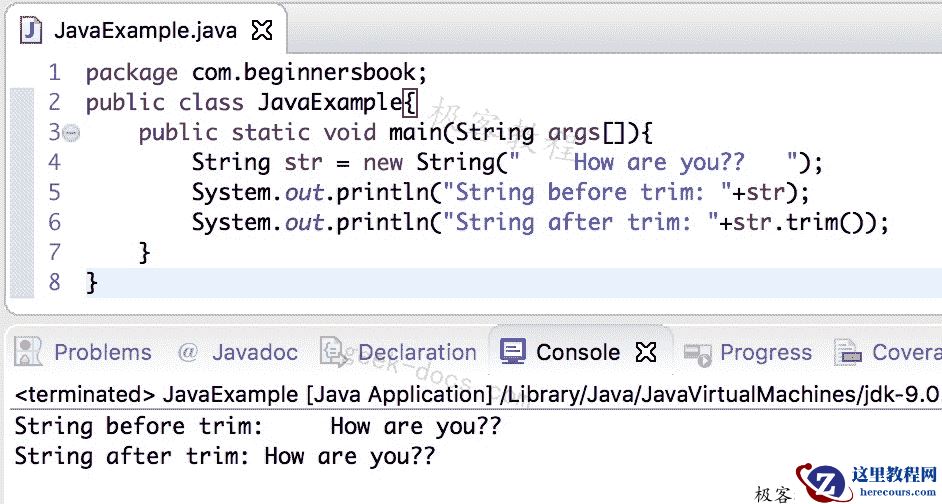Click line number 1 in the gutter
Viewport: 942px width, 504px height.
click(x=55, y=73)
